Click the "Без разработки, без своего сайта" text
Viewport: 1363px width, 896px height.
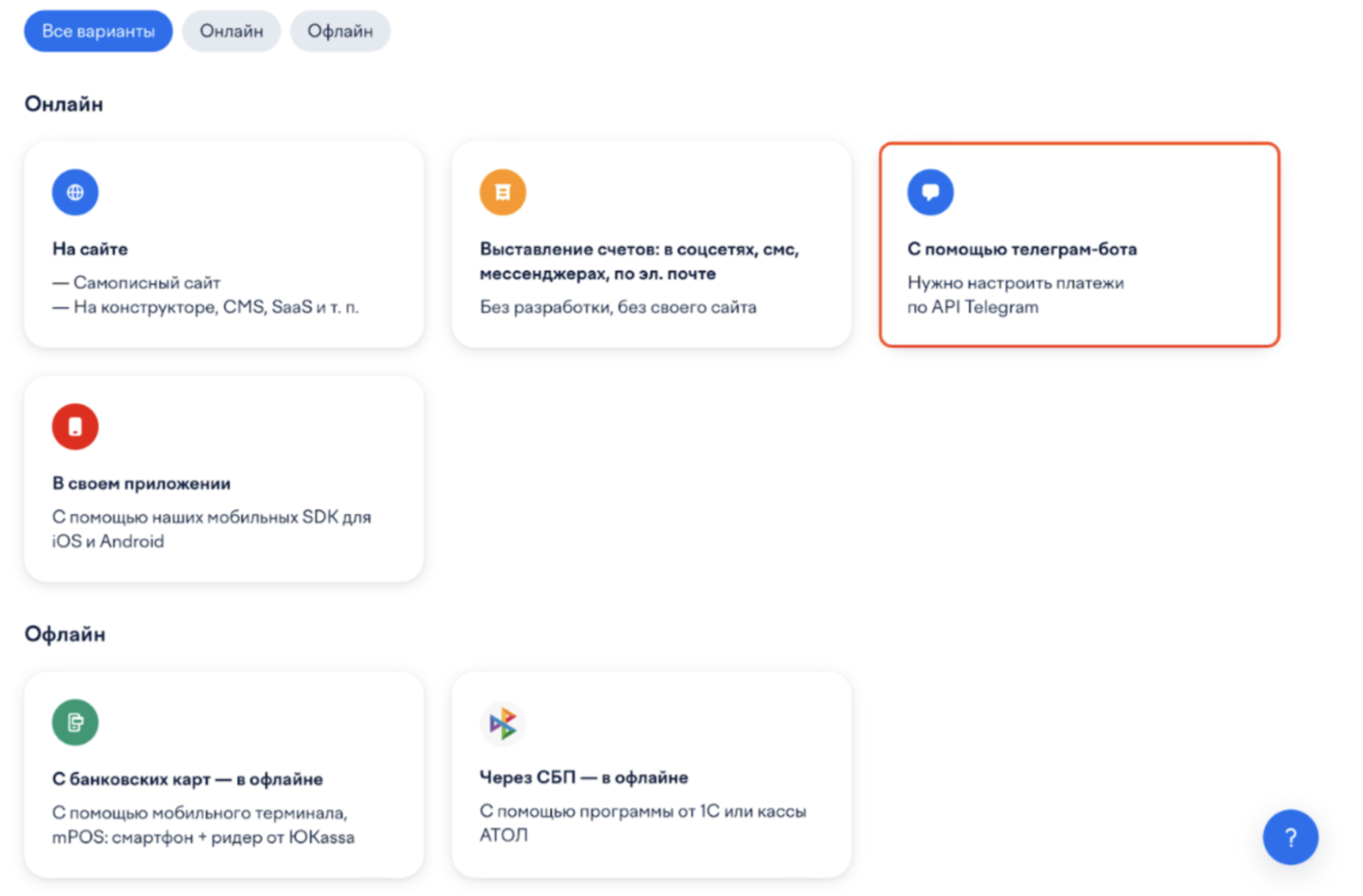click(x=618, y=307)
